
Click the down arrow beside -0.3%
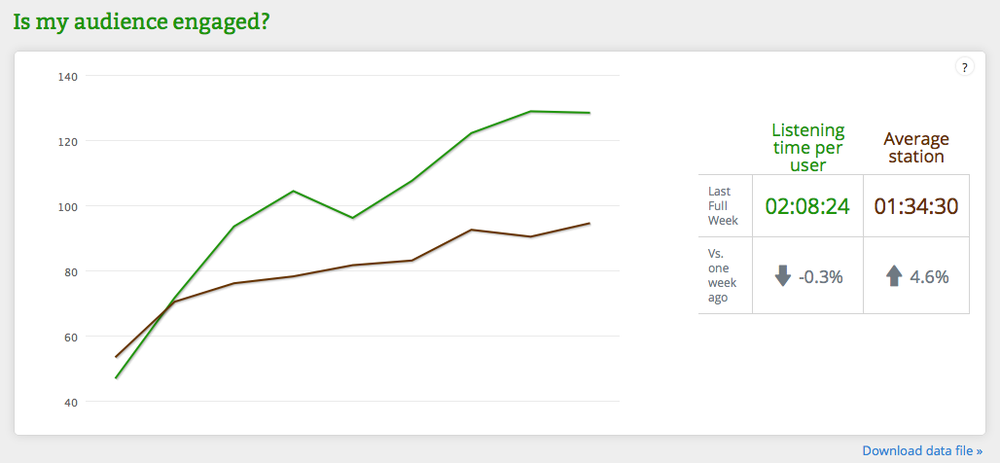[783, 277]
